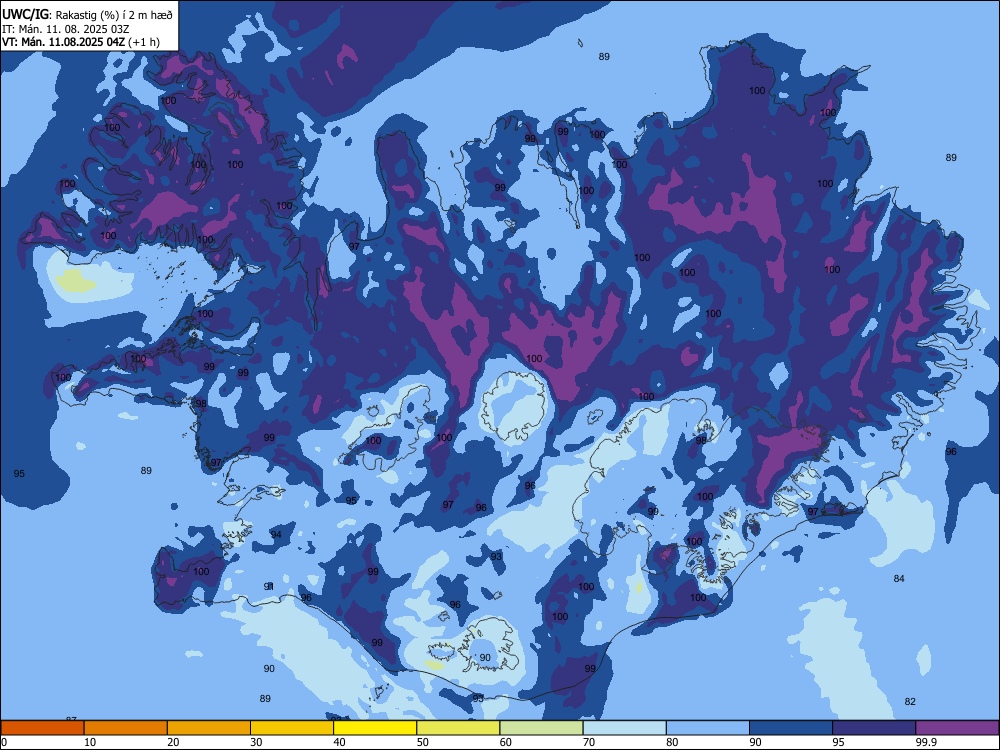This screenshot has width=1000, height=750.
Task: Select the indigo 95-99.9 legend swatch
Action: pyautogui.click(x=874, y=728)
